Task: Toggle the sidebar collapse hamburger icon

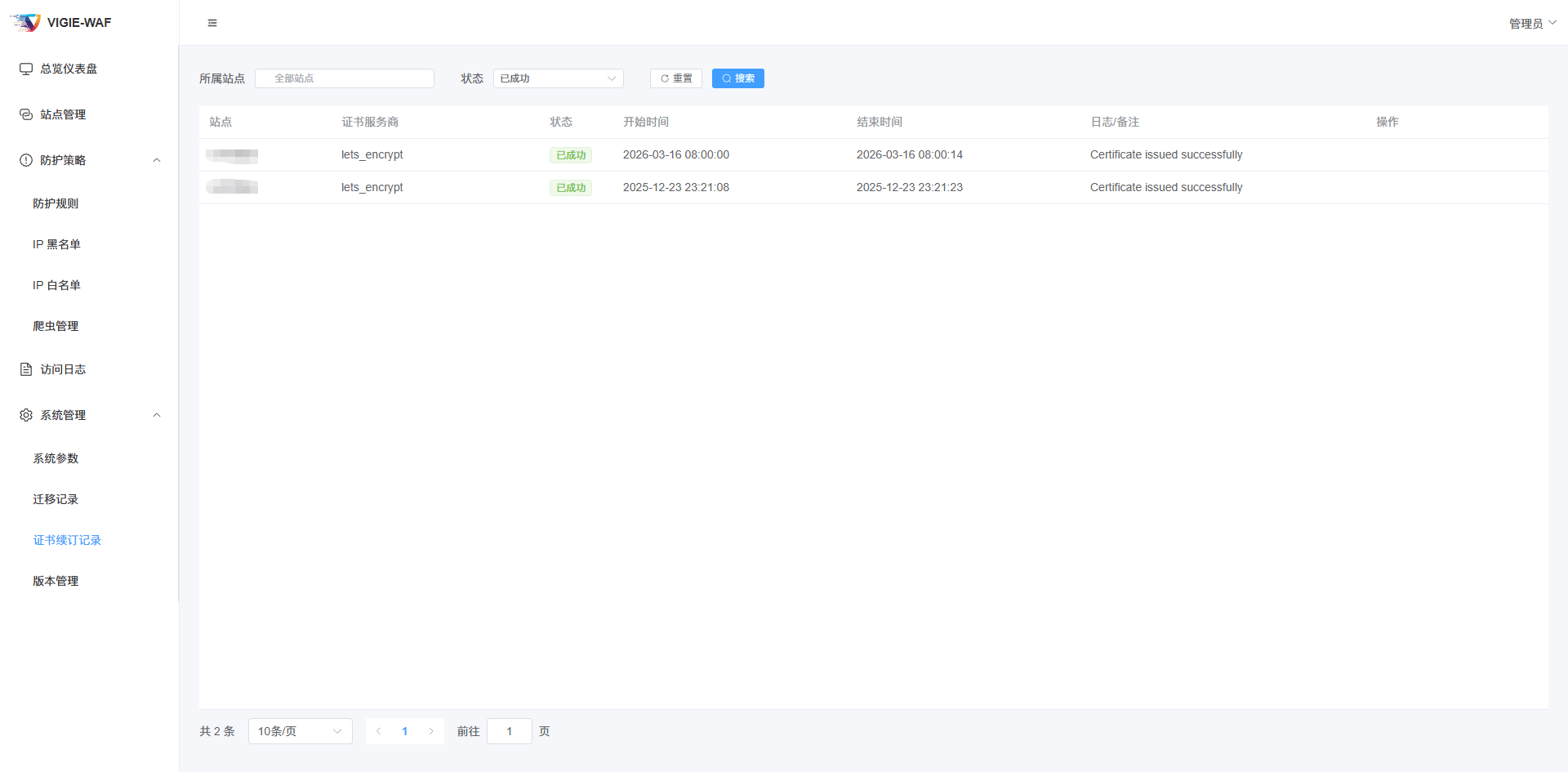Action: (x=212, y=23)
